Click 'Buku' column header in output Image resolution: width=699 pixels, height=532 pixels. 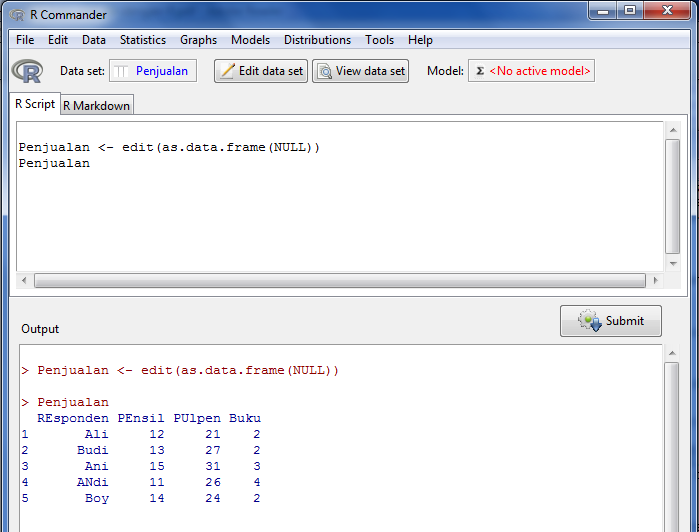tap(245, 418)
